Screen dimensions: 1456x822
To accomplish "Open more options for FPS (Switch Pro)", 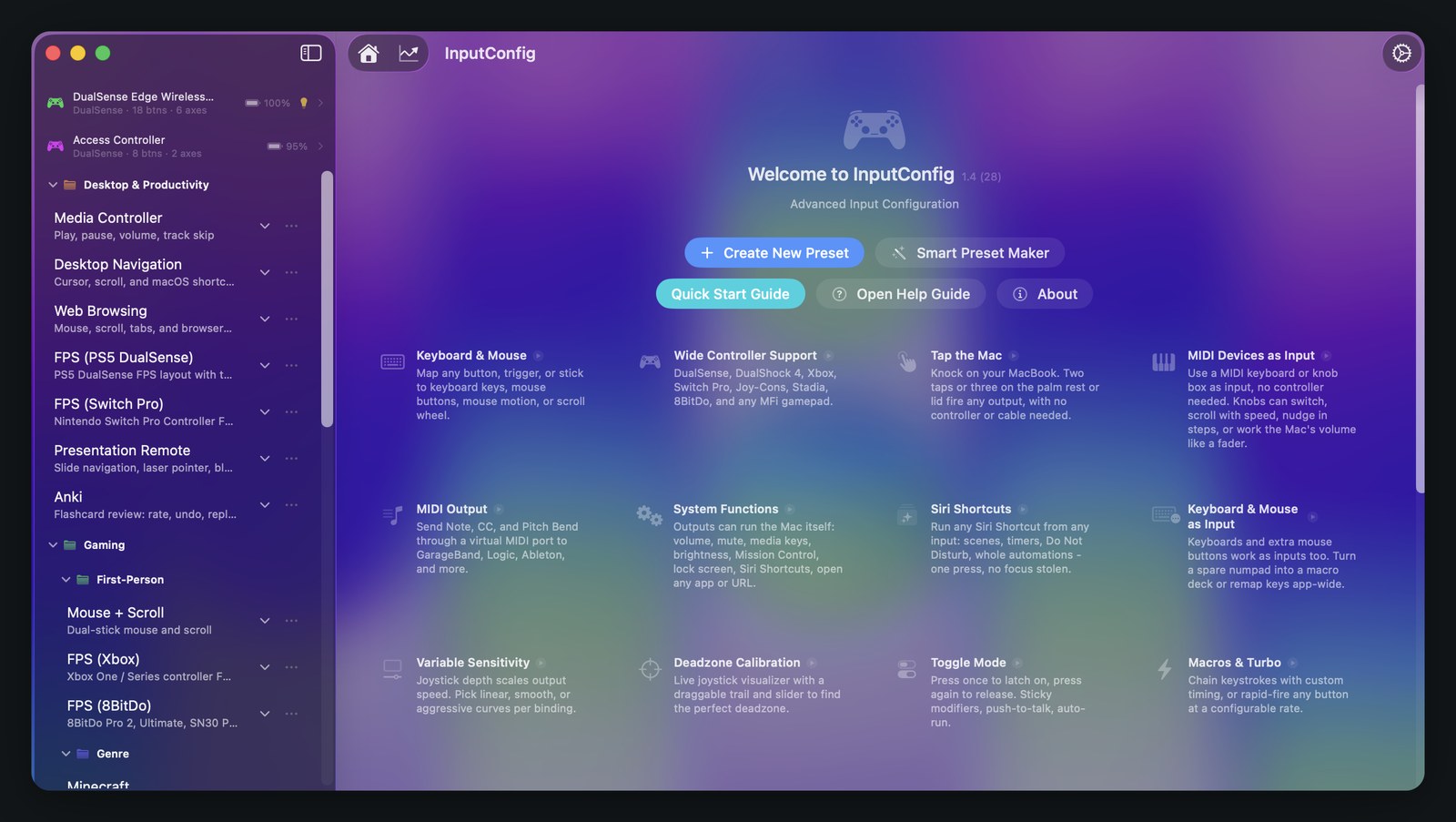I will [291, 411].
